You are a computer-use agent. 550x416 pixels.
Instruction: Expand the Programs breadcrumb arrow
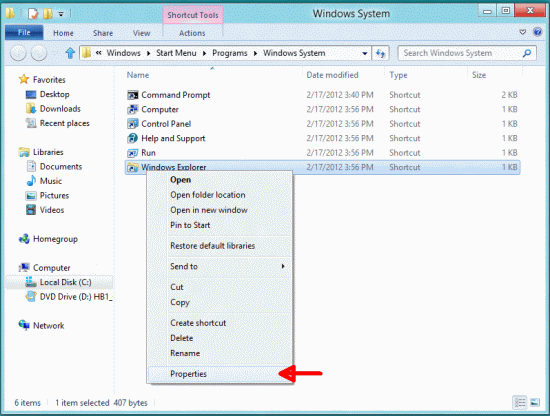click(255, 53)
